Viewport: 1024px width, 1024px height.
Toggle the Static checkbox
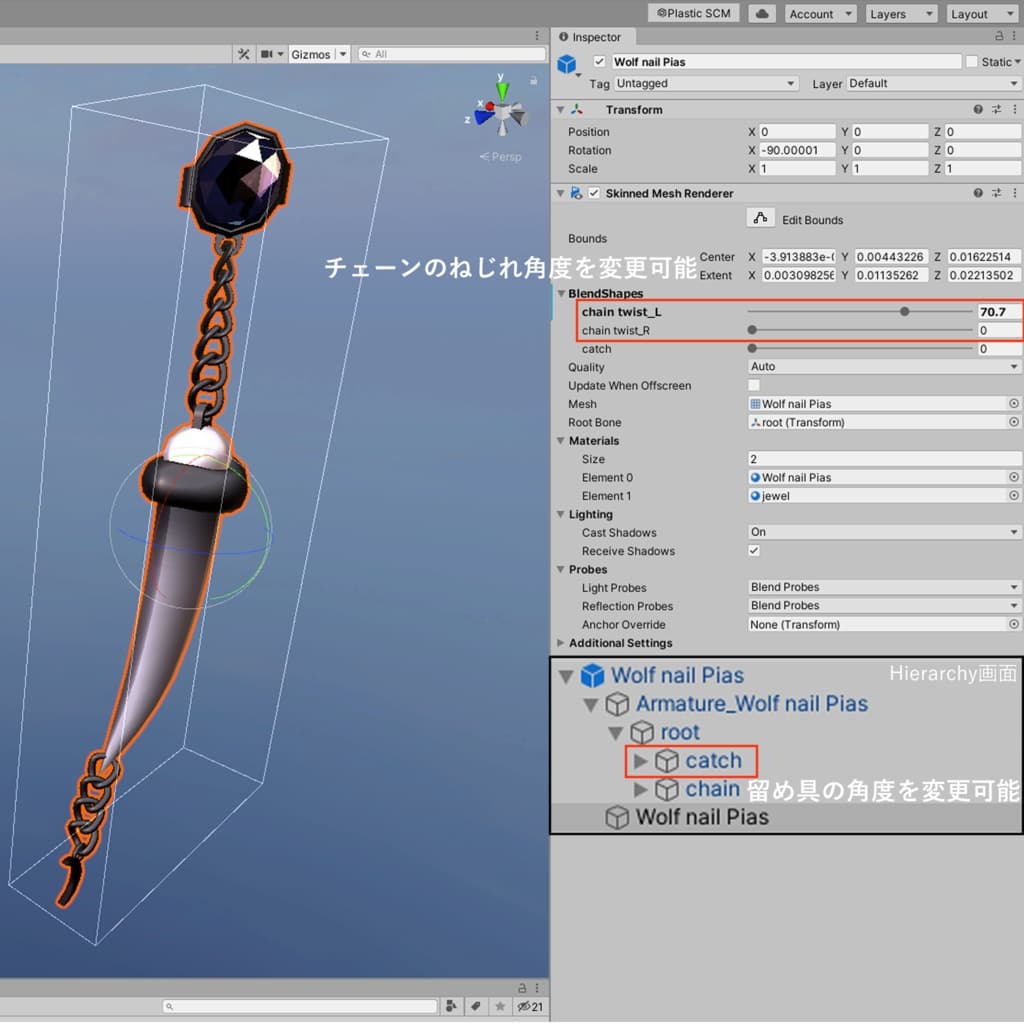pyautogui.click(x=971, y=62)
